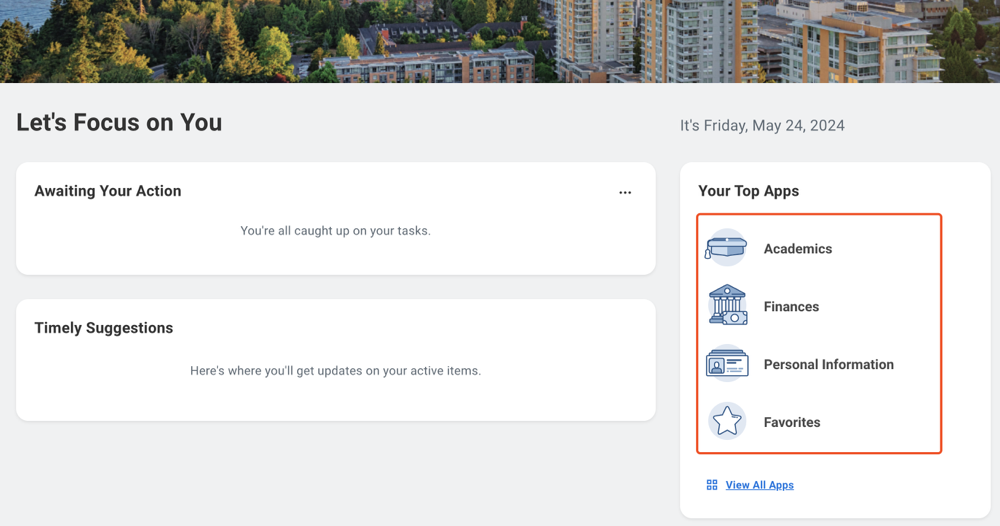Open the Awaiting Your Action ellipsis menu
The image size is (1000, 526).
pyautogui.click(x=625, y=192)
